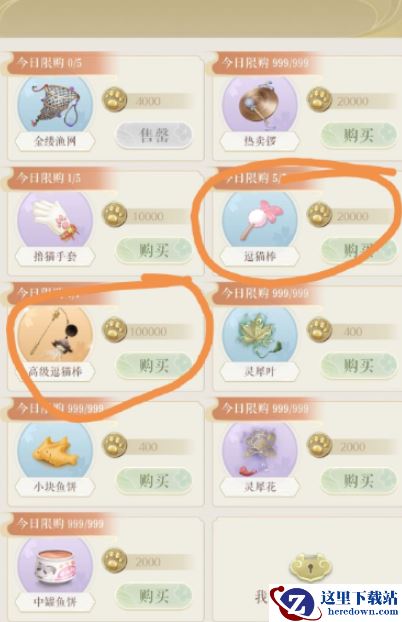Image resolution: width=402 pixels, height=622 pixels.
Task: Tap the 热卖锣 gong item icon
Action: pyautogui.click(x=260, y=105)
